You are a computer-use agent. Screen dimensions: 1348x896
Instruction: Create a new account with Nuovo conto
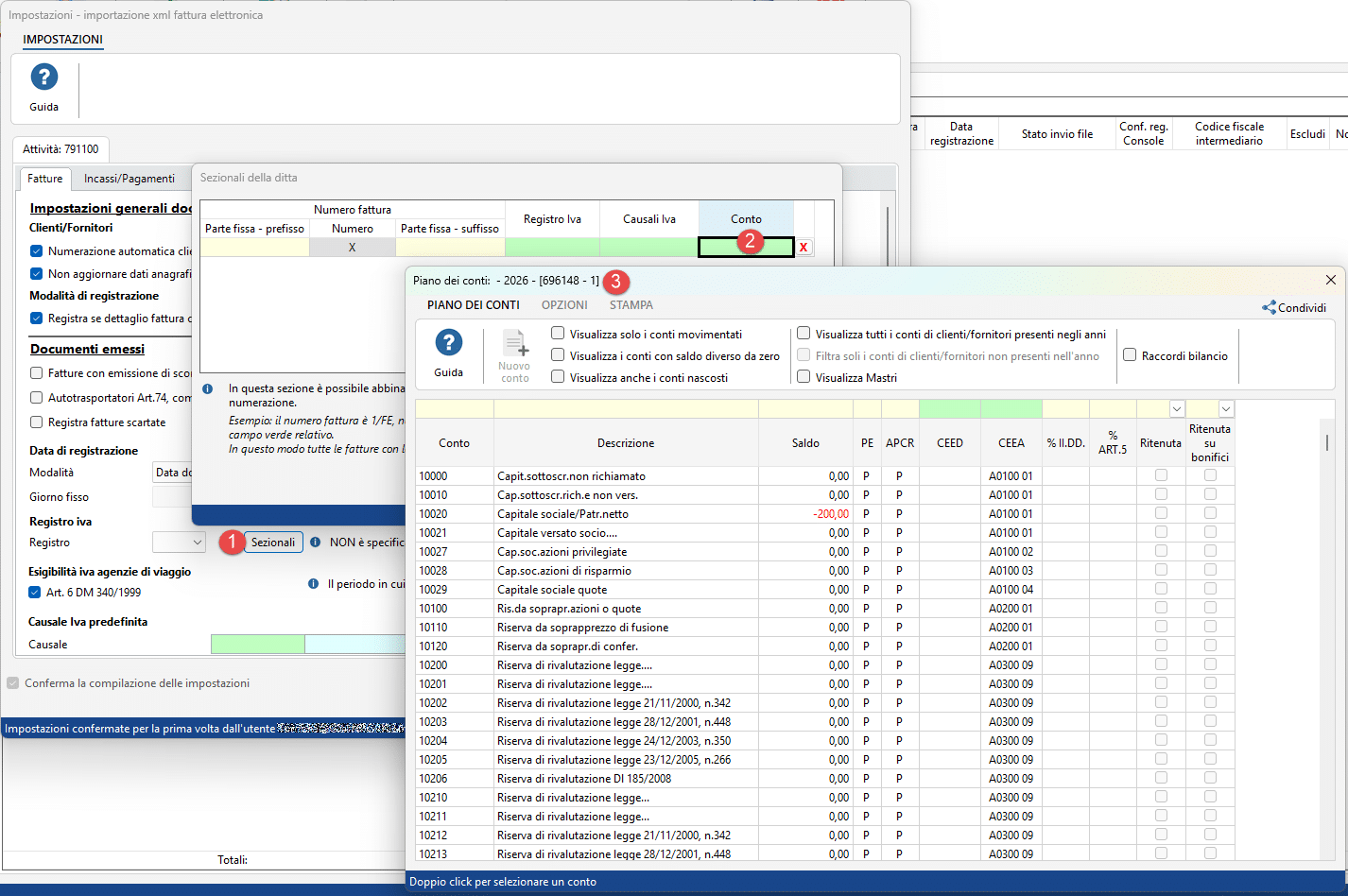(x=514, y=355)
